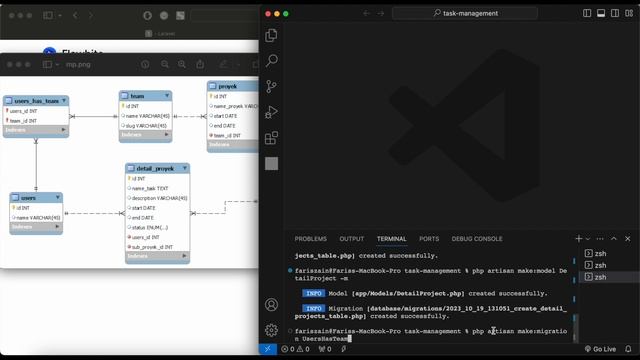Create a new terminal with plus icon

tap(578, 238)
